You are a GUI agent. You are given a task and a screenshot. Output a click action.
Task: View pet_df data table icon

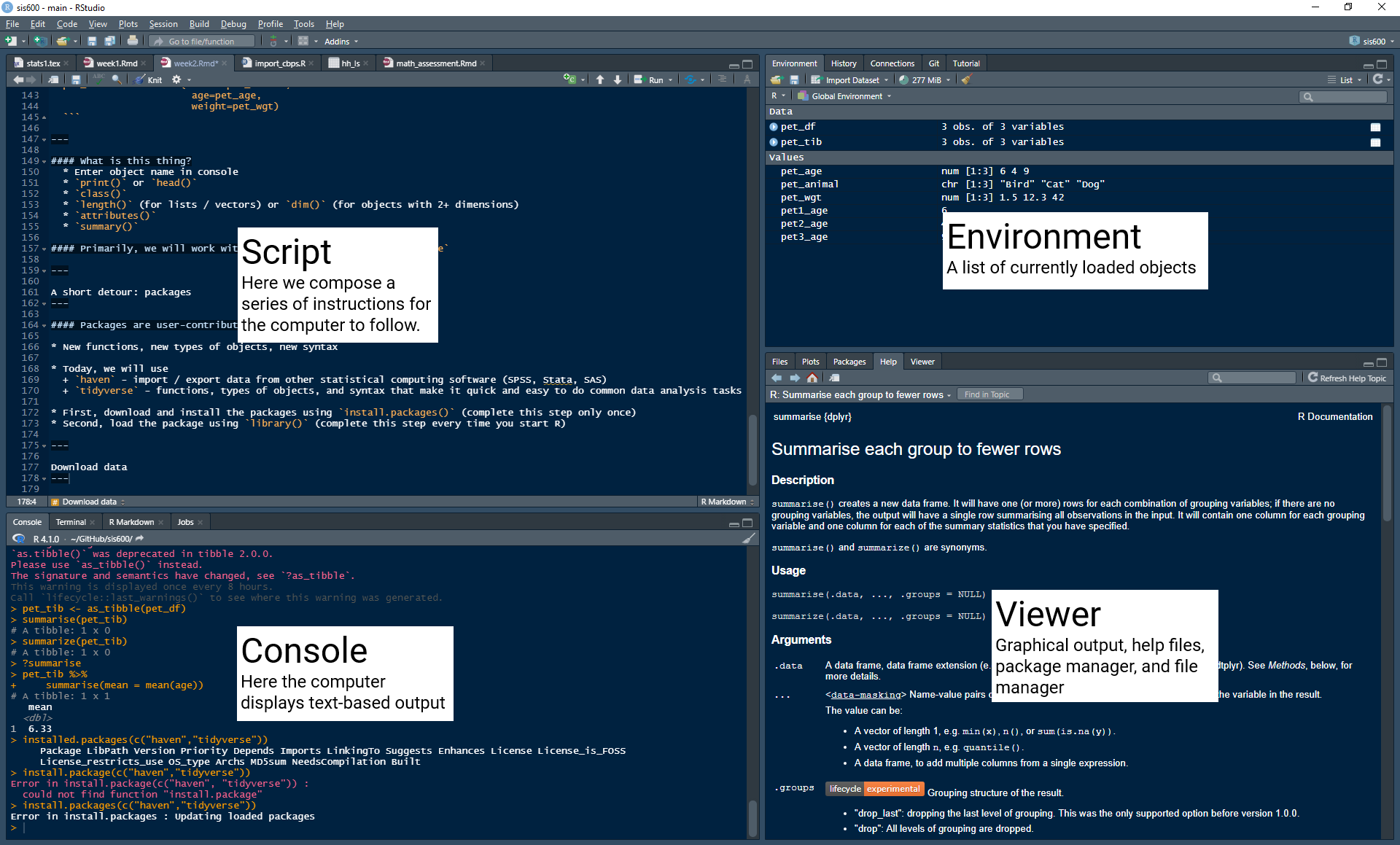[1375, 127]
